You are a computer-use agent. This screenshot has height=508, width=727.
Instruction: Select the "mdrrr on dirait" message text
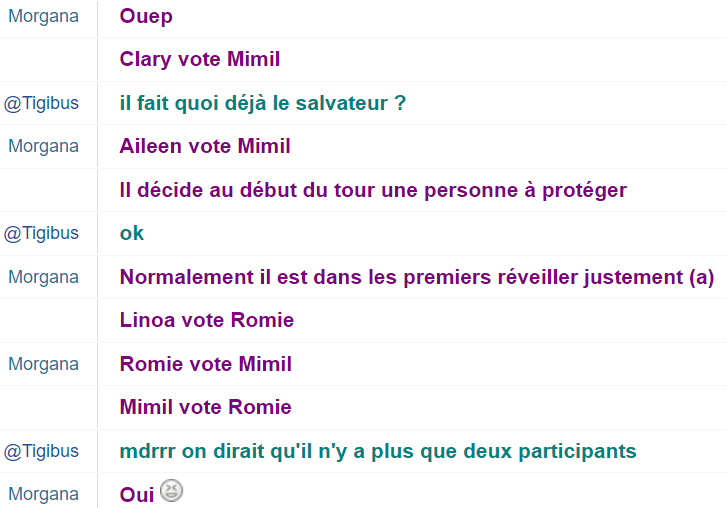[x=378, y=451]
